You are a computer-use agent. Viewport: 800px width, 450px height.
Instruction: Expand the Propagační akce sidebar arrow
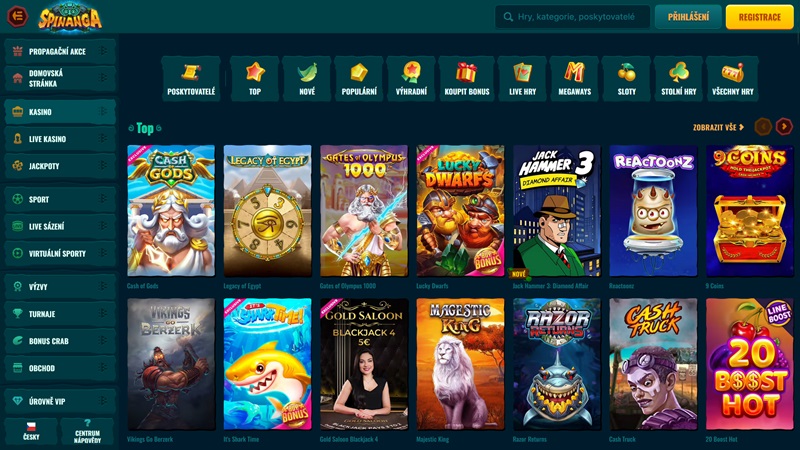click(x=103, y=51)
